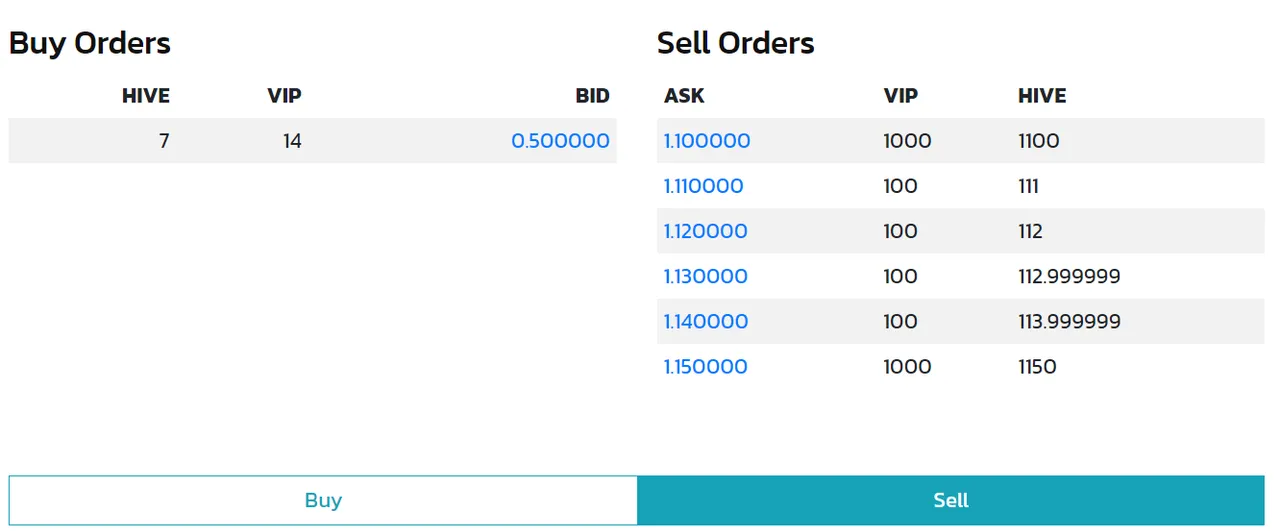This screenshot has height=531, width=1280.
Task: Switch to the Sell tab
Action: tap(951, 500)
